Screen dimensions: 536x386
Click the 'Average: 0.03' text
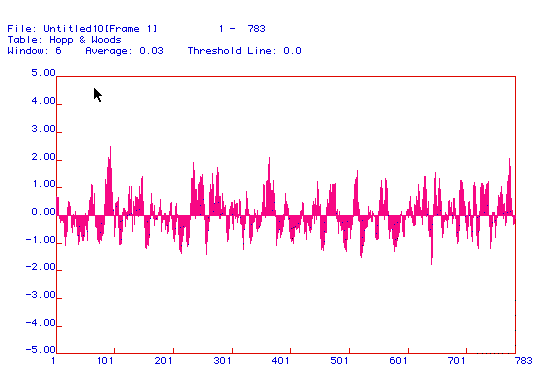pos(124,51)
